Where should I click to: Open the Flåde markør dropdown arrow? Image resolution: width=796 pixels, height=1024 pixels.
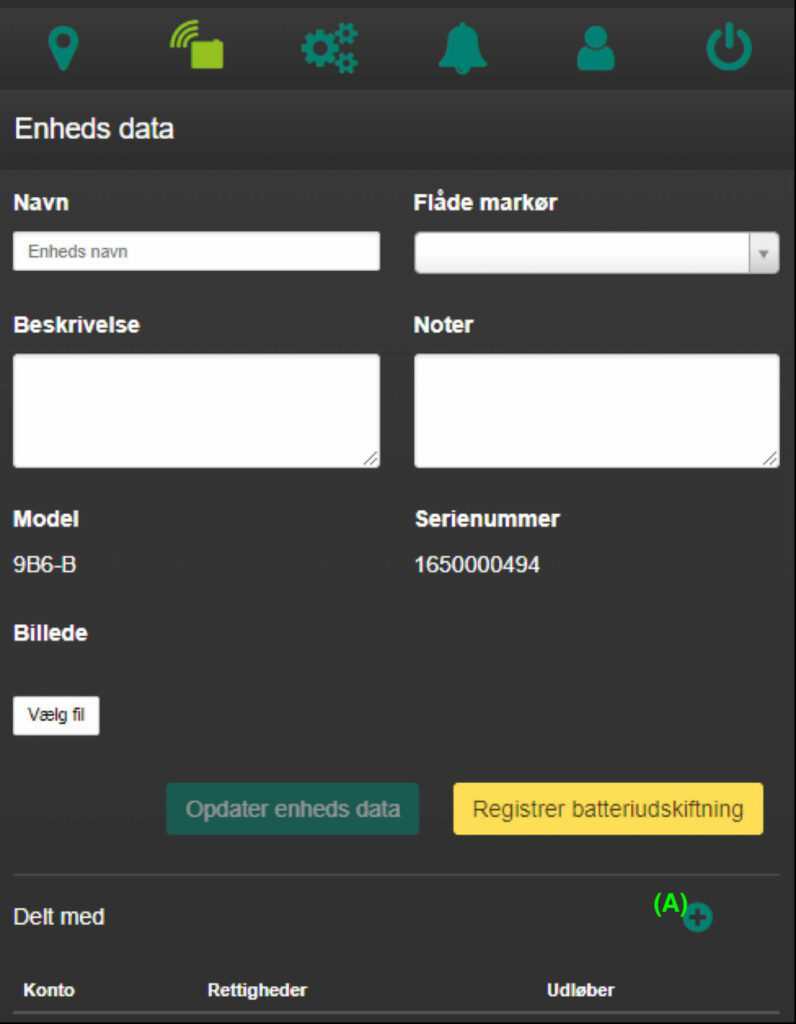click(x=763, y=253)
